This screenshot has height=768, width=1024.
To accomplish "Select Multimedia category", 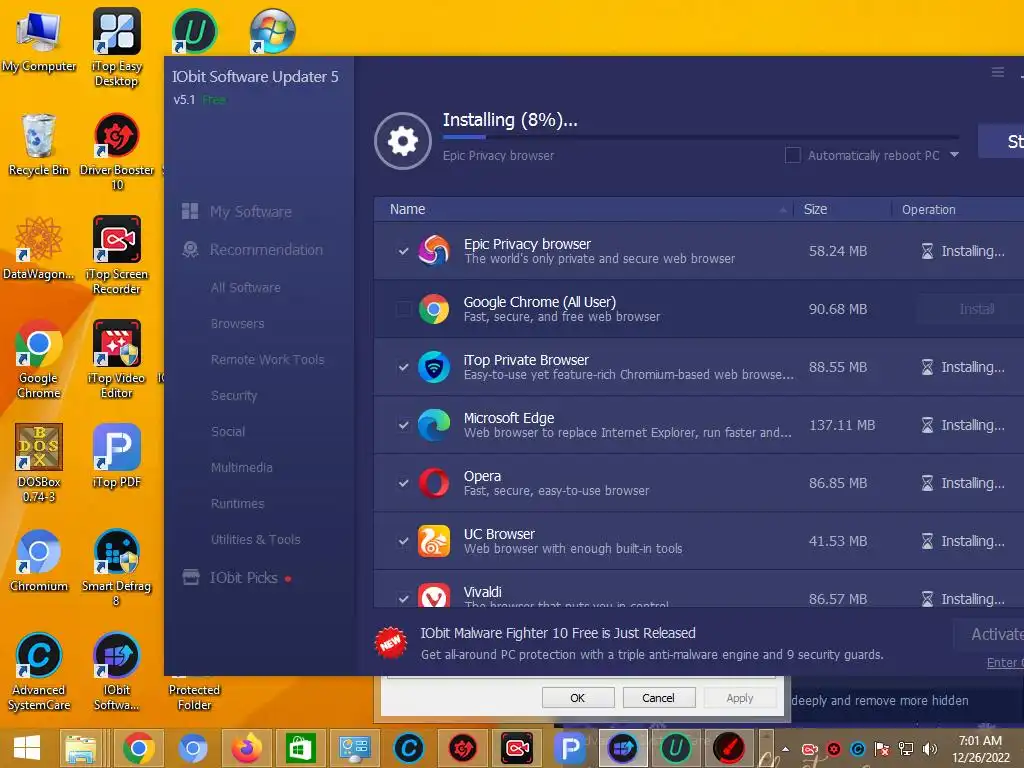I will 242,467.
